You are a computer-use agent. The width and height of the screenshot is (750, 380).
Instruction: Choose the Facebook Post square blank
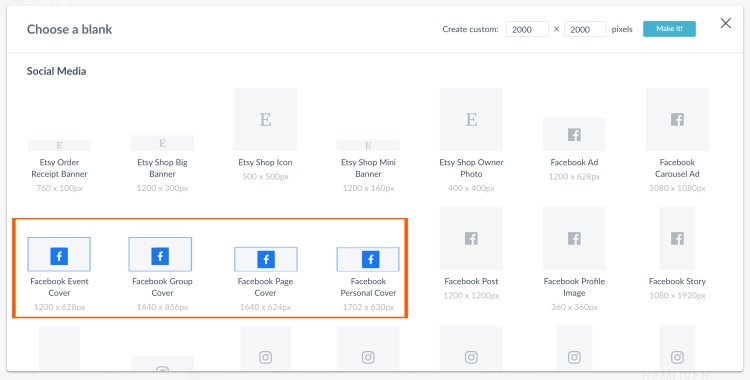(x=471, y=238)
